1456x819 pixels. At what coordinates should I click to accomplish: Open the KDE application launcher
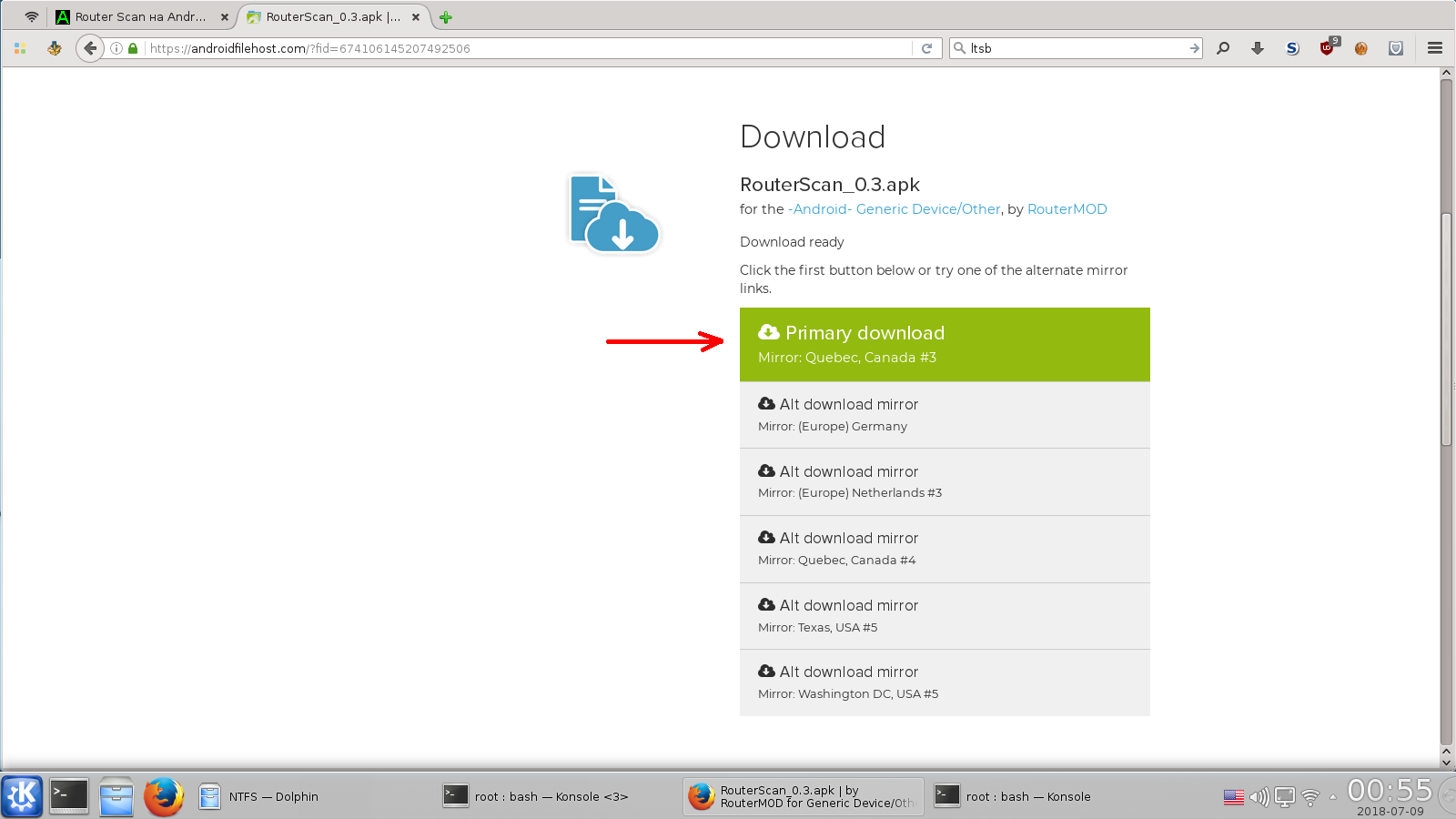[x=22, y=796]
